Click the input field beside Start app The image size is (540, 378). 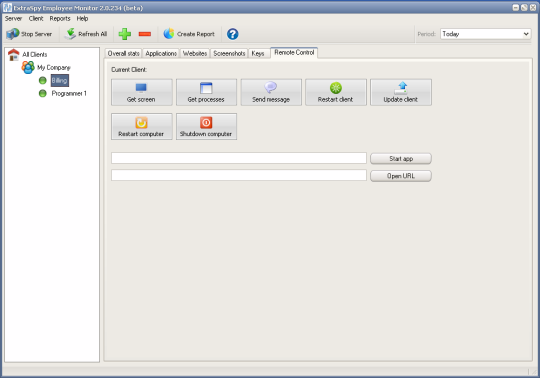[x=239, y=158]
